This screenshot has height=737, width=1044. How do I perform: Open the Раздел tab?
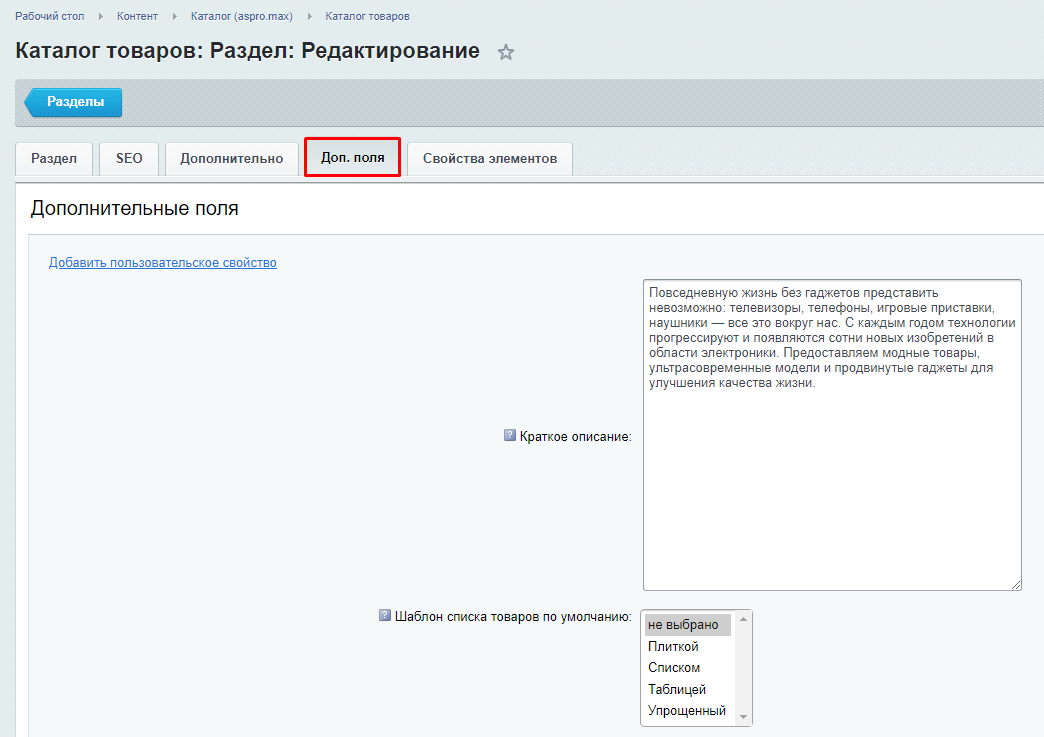coord(54,158)
